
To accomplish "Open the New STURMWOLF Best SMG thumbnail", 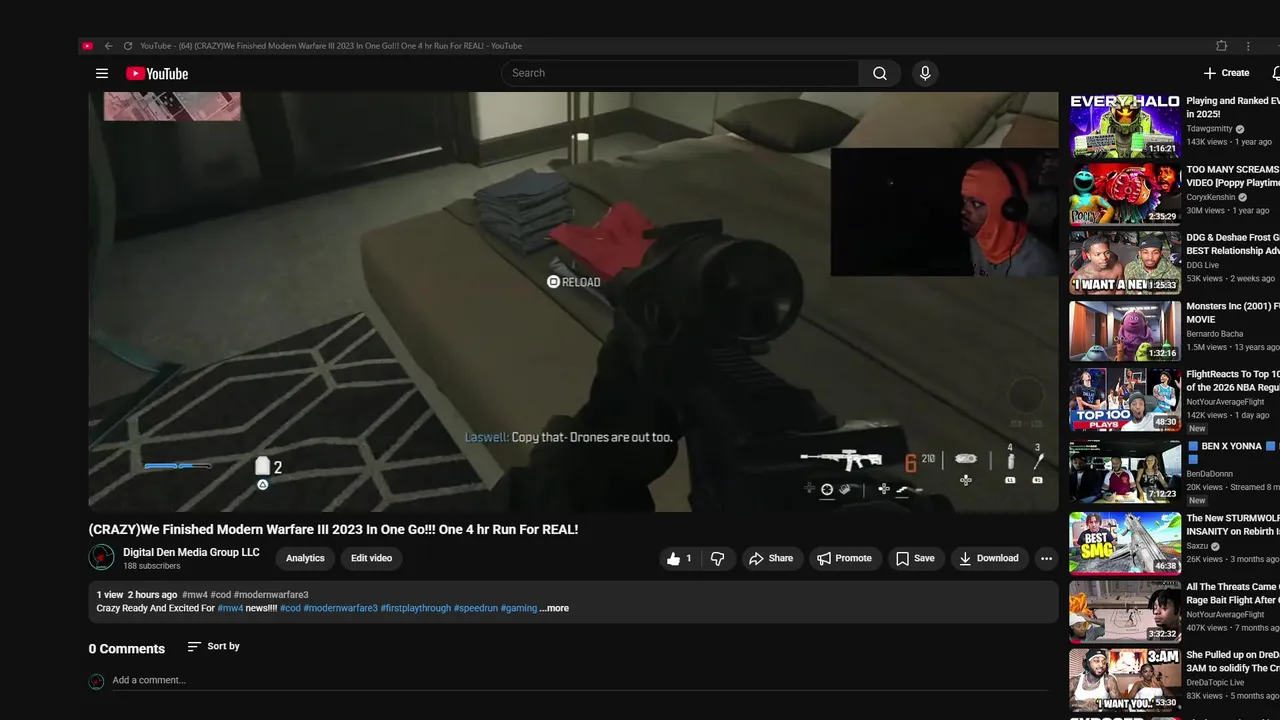I will 1125,543.
